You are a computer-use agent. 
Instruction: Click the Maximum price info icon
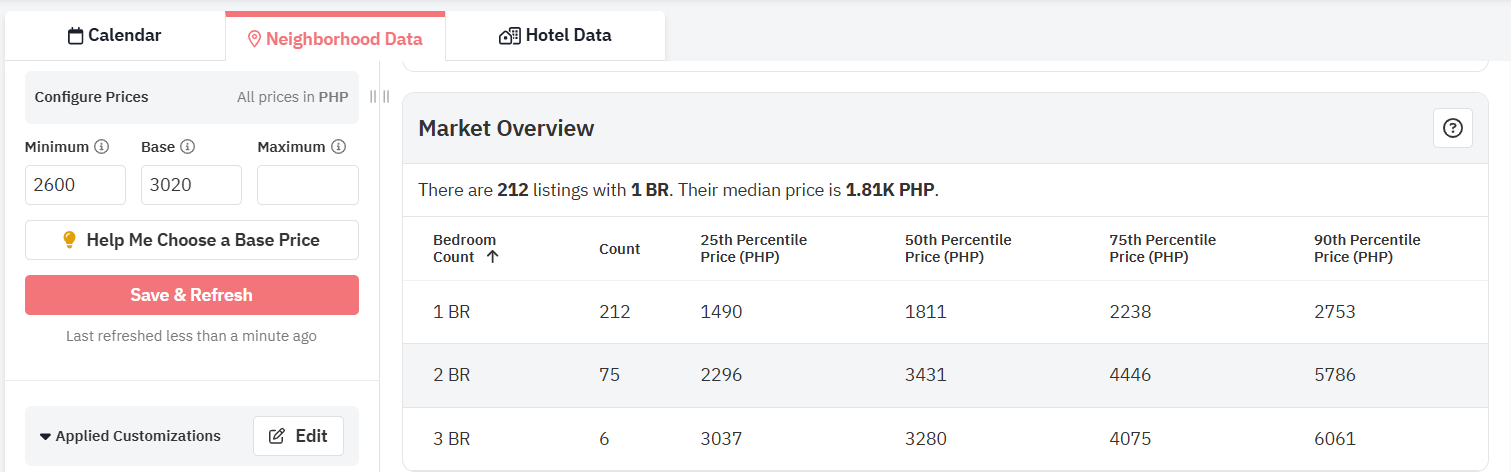(339, 147)
